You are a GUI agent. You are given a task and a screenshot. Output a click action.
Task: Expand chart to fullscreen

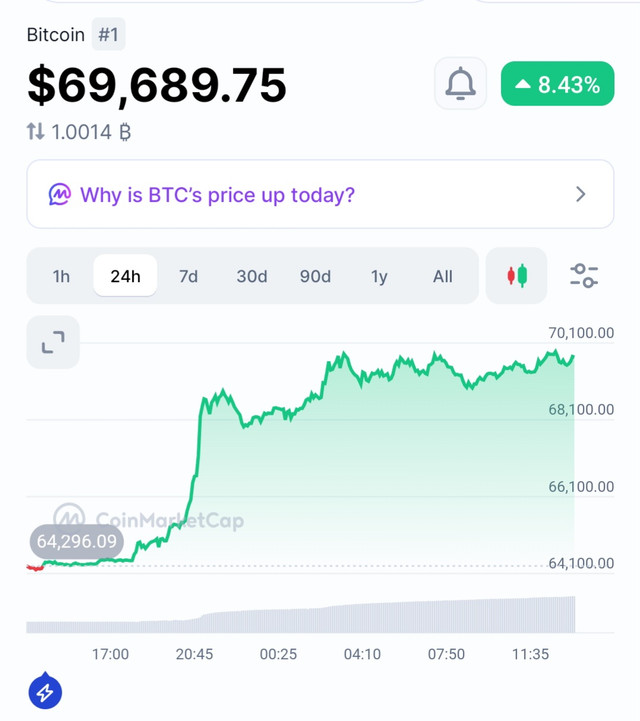53,342
